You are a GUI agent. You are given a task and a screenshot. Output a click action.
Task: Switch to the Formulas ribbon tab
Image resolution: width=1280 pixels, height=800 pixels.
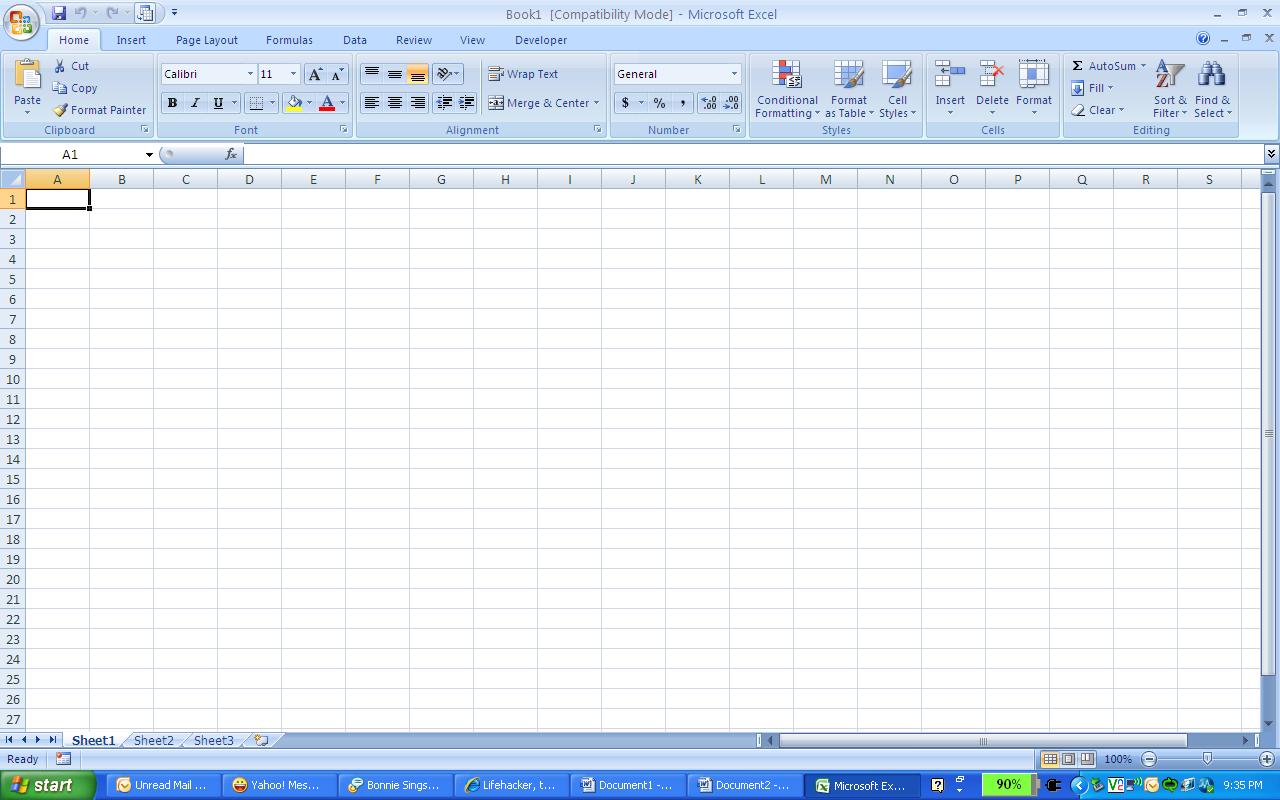click(x=289, y=40)
